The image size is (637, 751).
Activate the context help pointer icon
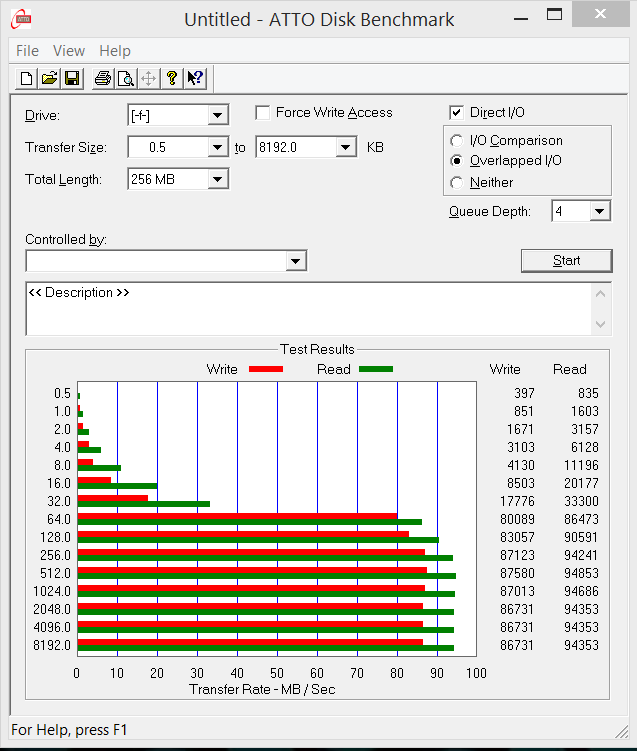[195, 78]
